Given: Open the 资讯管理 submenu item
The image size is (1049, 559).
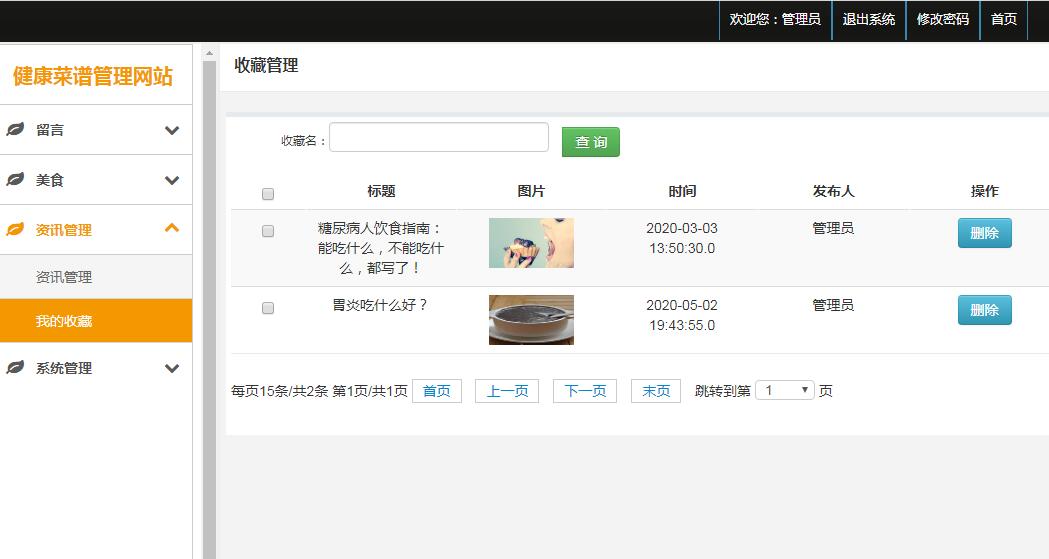Looking at the screenshot, I should click(x=96, y=277).
